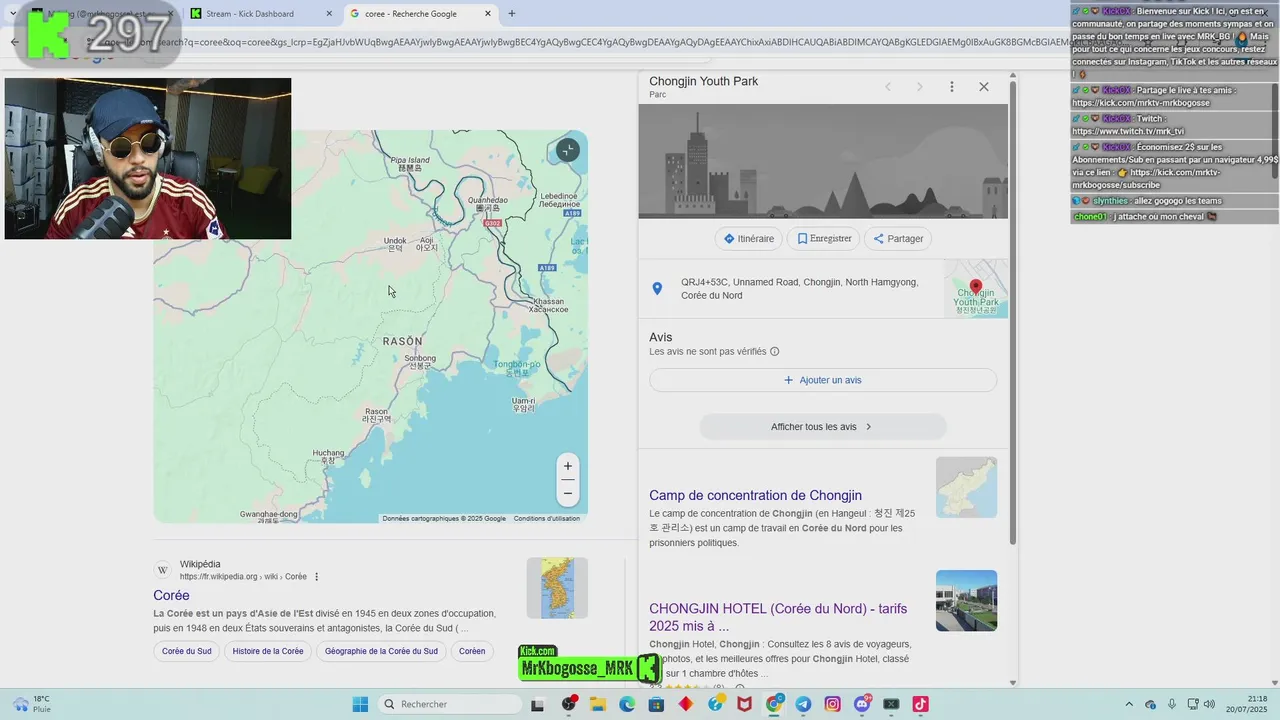Open Microsoft Store from the taskbar
Viewport: 1280px width, 720px height.
pos(656,704)
